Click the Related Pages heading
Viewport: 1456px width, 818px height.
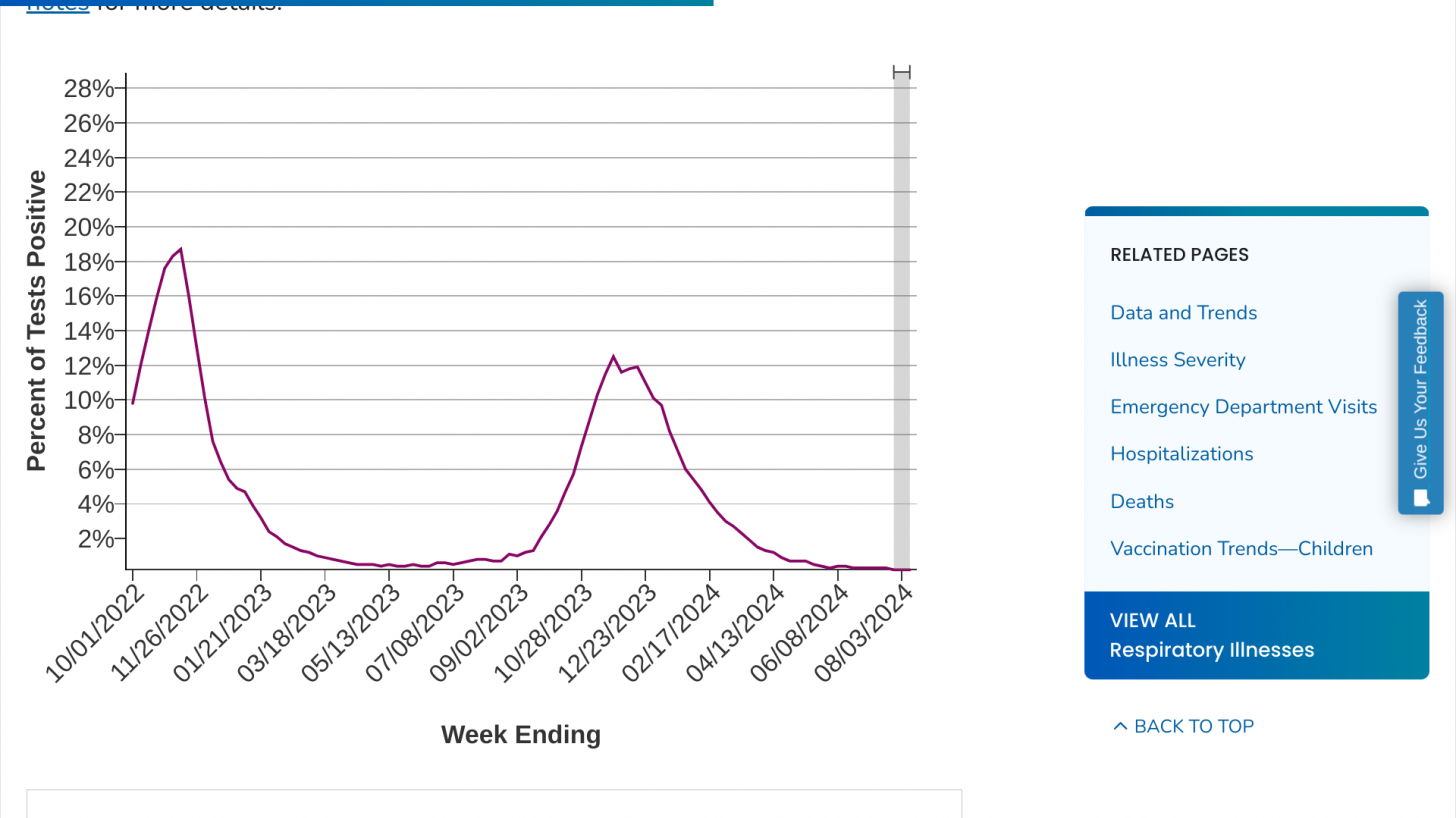click(x=1179, y=255)
